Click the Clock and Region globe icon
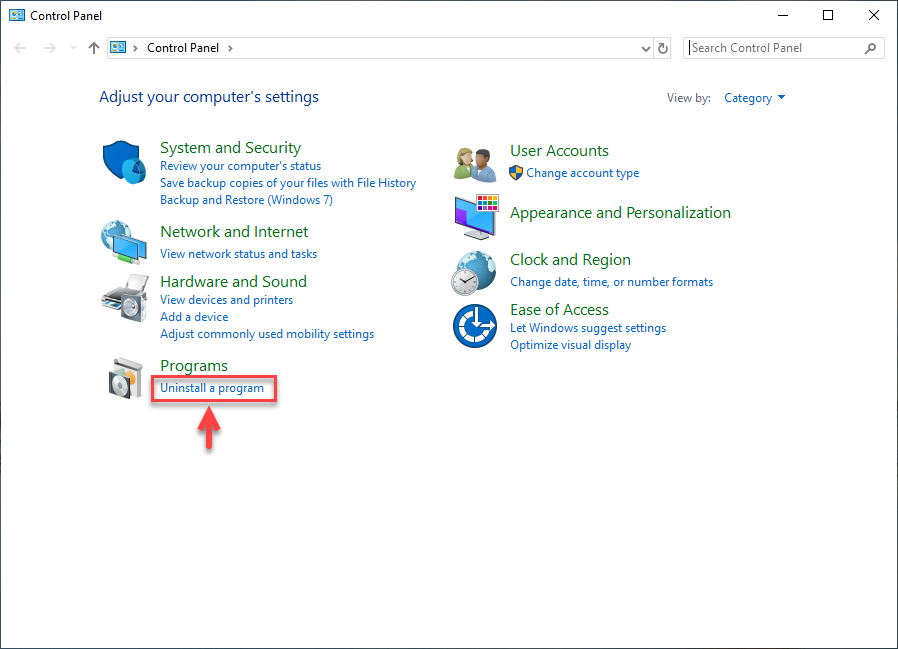 (474, 273)
